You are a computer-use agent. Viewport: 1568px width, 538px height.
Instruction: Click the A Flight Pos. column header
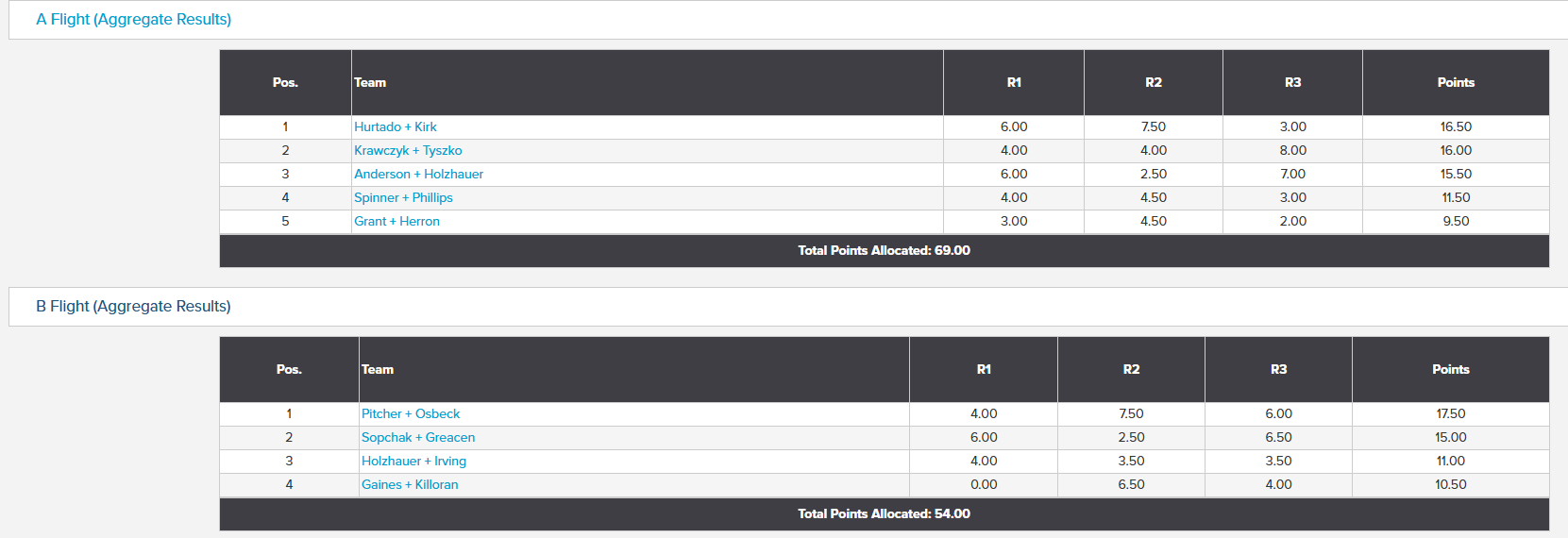pyautogui.click(x=285, y=82)
